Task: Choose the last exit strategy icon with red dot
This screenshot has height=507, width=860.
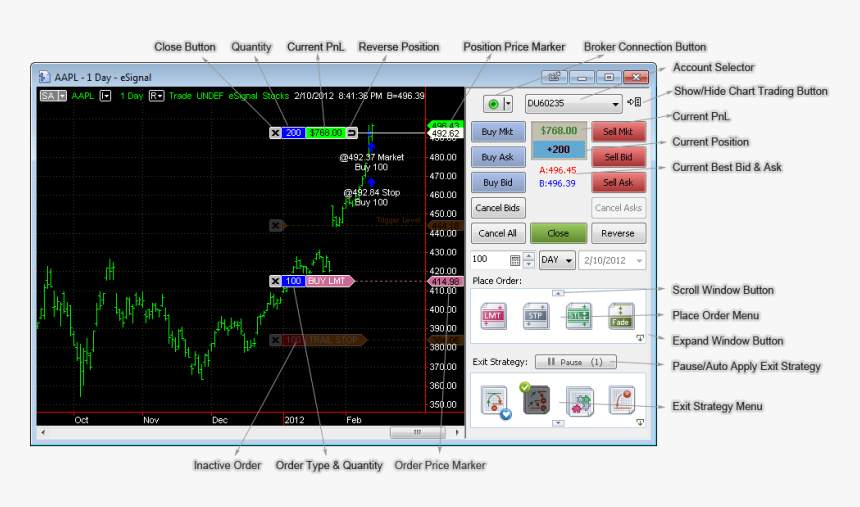Action: tap(621, 399)
